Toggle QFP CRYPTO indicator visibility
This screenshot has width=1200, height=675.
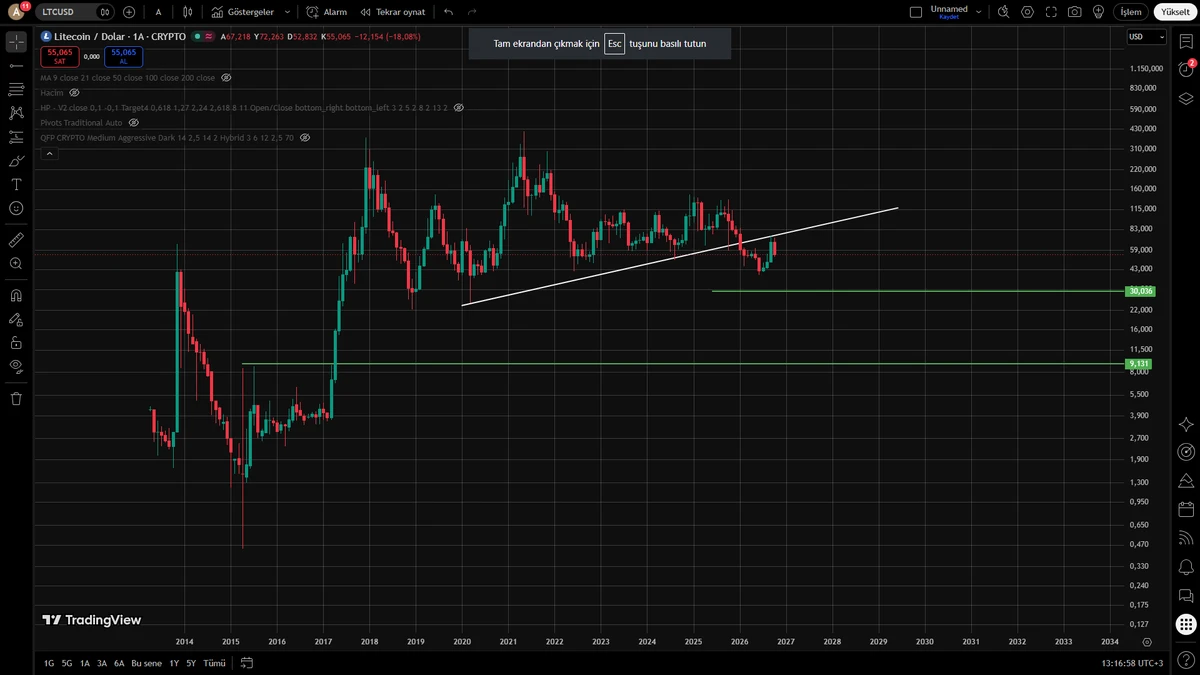click(x=304, y=137)
